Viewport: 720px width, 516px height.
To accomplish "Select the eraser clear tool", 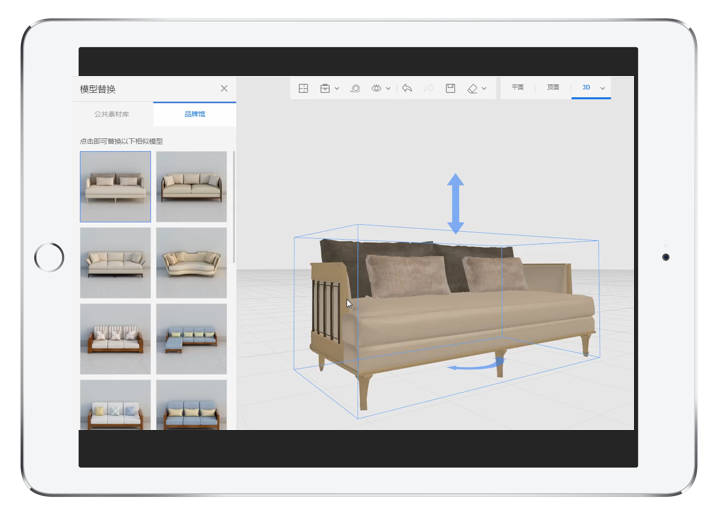I will [473, 88].
